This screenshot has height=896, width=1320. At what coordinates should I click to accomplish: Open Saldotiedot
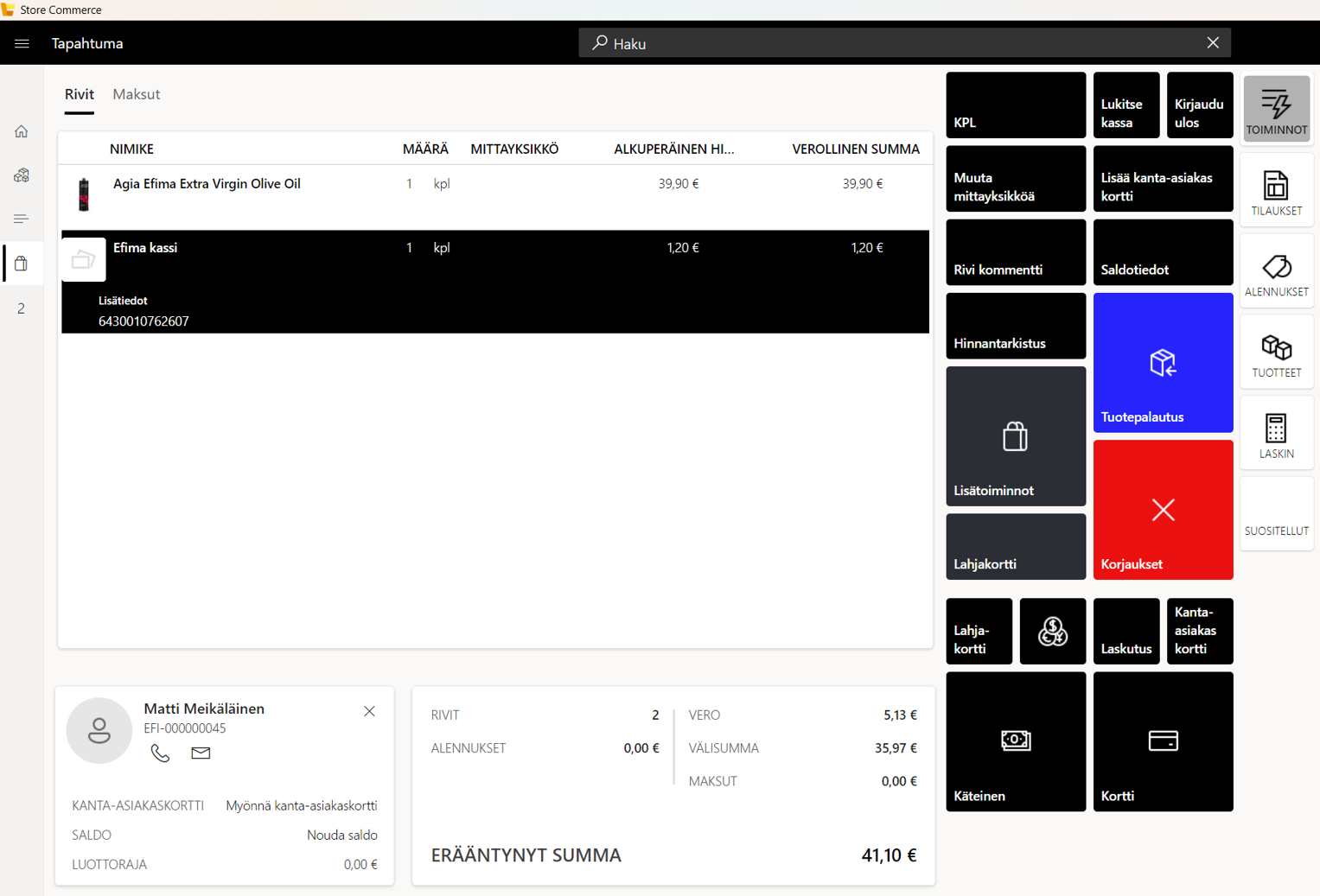[x=1163, y=251]
